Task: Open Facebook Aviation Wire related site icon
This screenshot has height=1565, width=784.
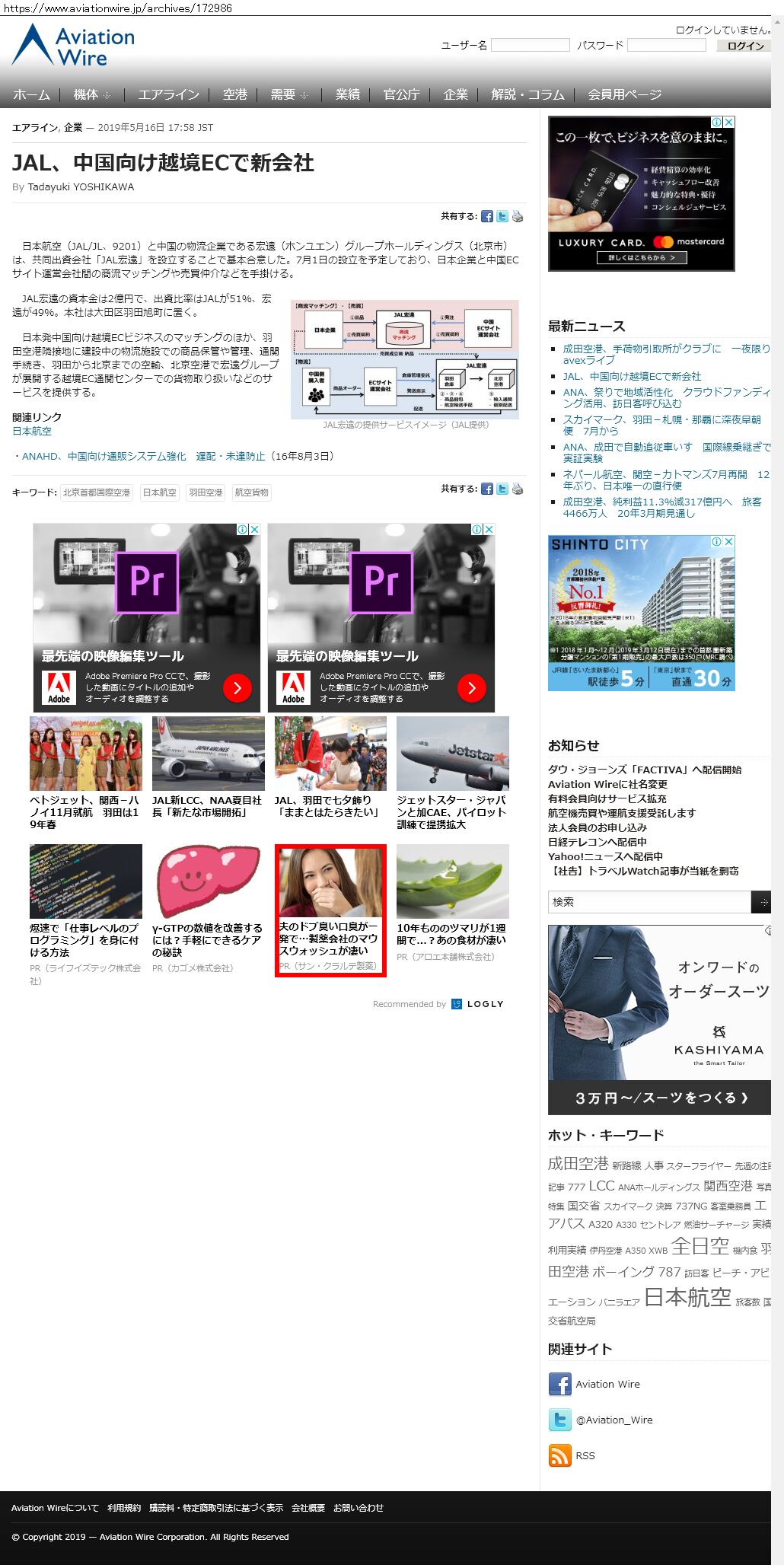Action: pos(559,1384)
